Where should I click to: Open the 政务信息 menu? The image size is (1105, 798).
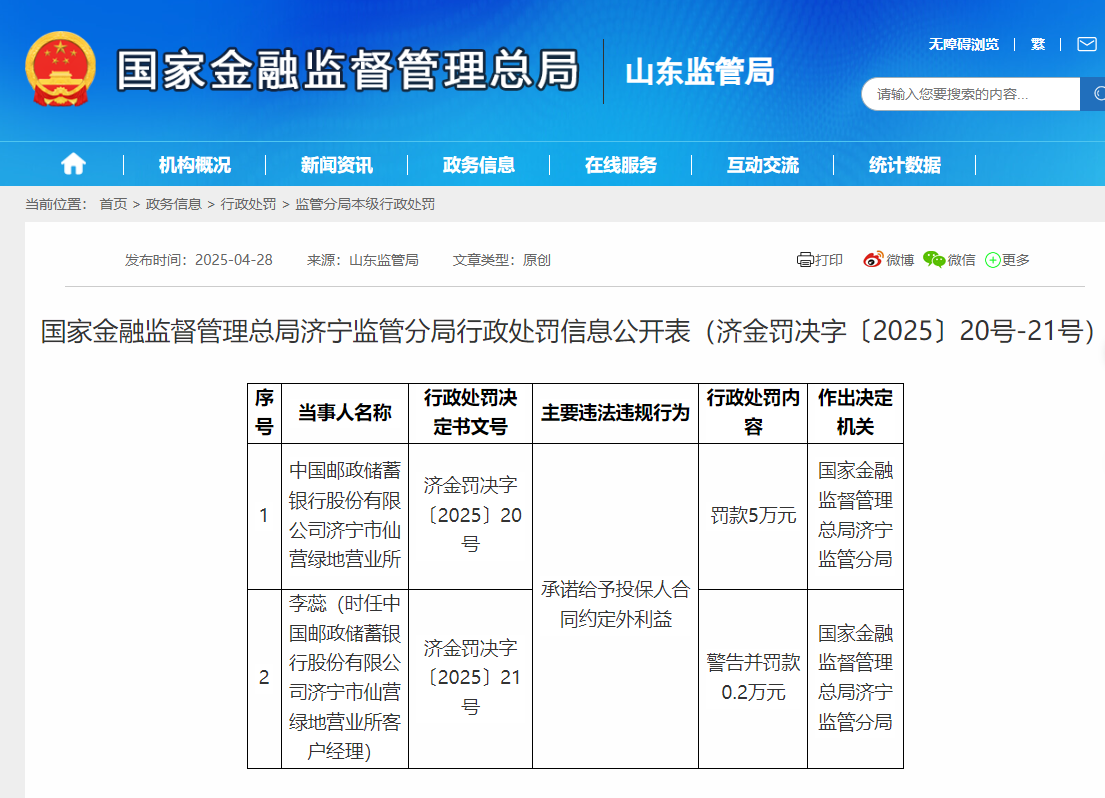click(x=479, y=165)
